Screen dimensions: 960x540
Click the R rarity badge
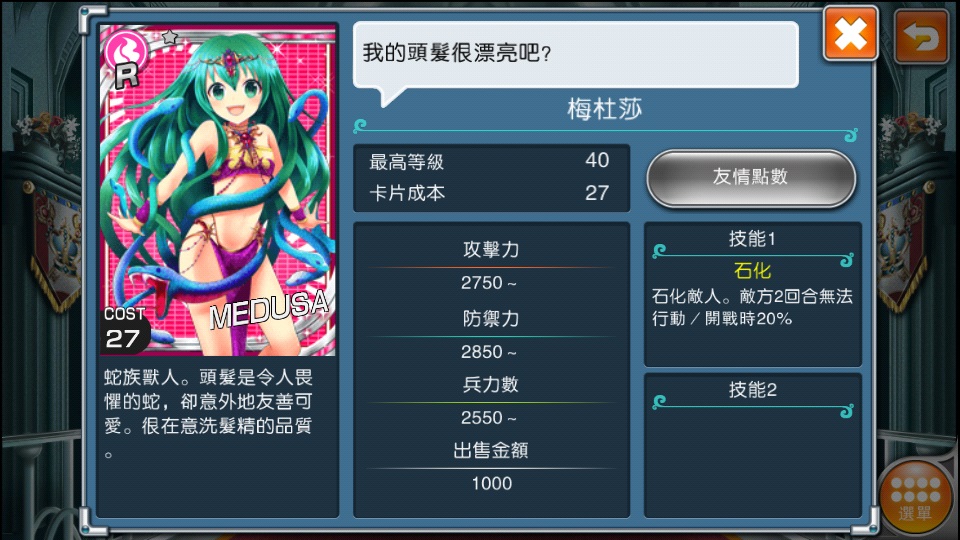[127, 75]
